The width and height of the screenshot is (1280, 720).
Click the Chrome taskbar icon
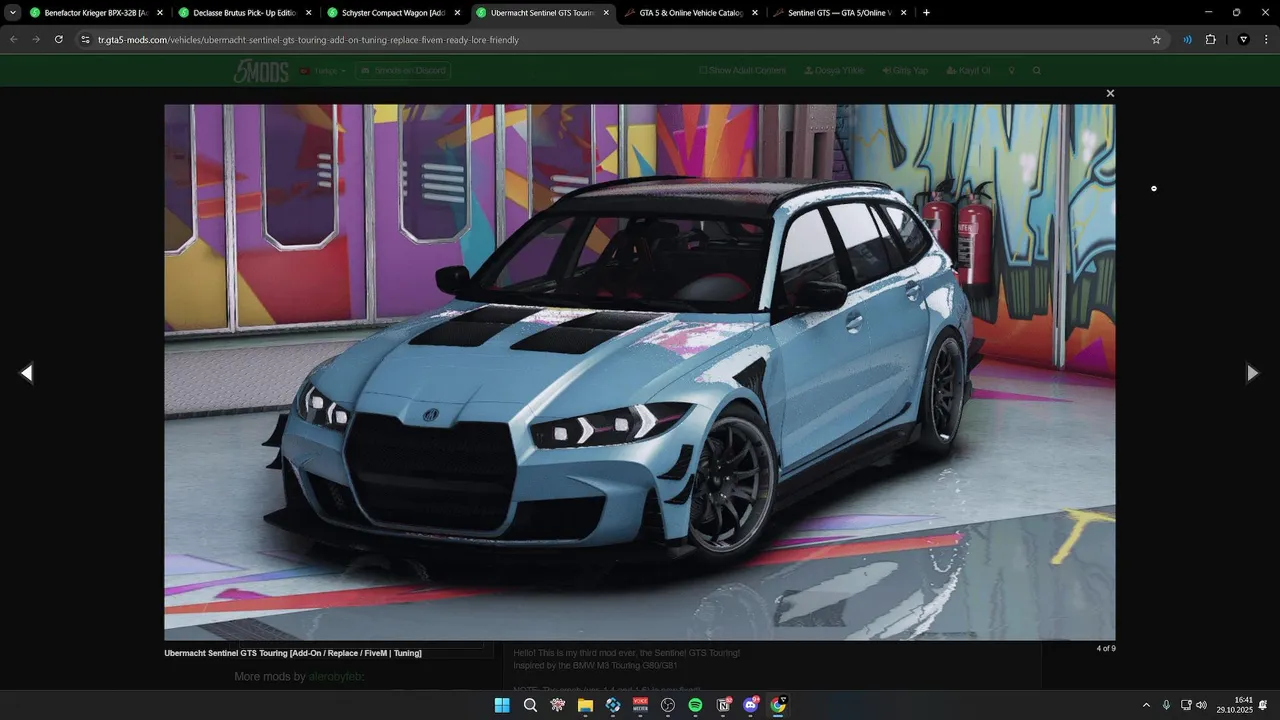pos(778,705)
